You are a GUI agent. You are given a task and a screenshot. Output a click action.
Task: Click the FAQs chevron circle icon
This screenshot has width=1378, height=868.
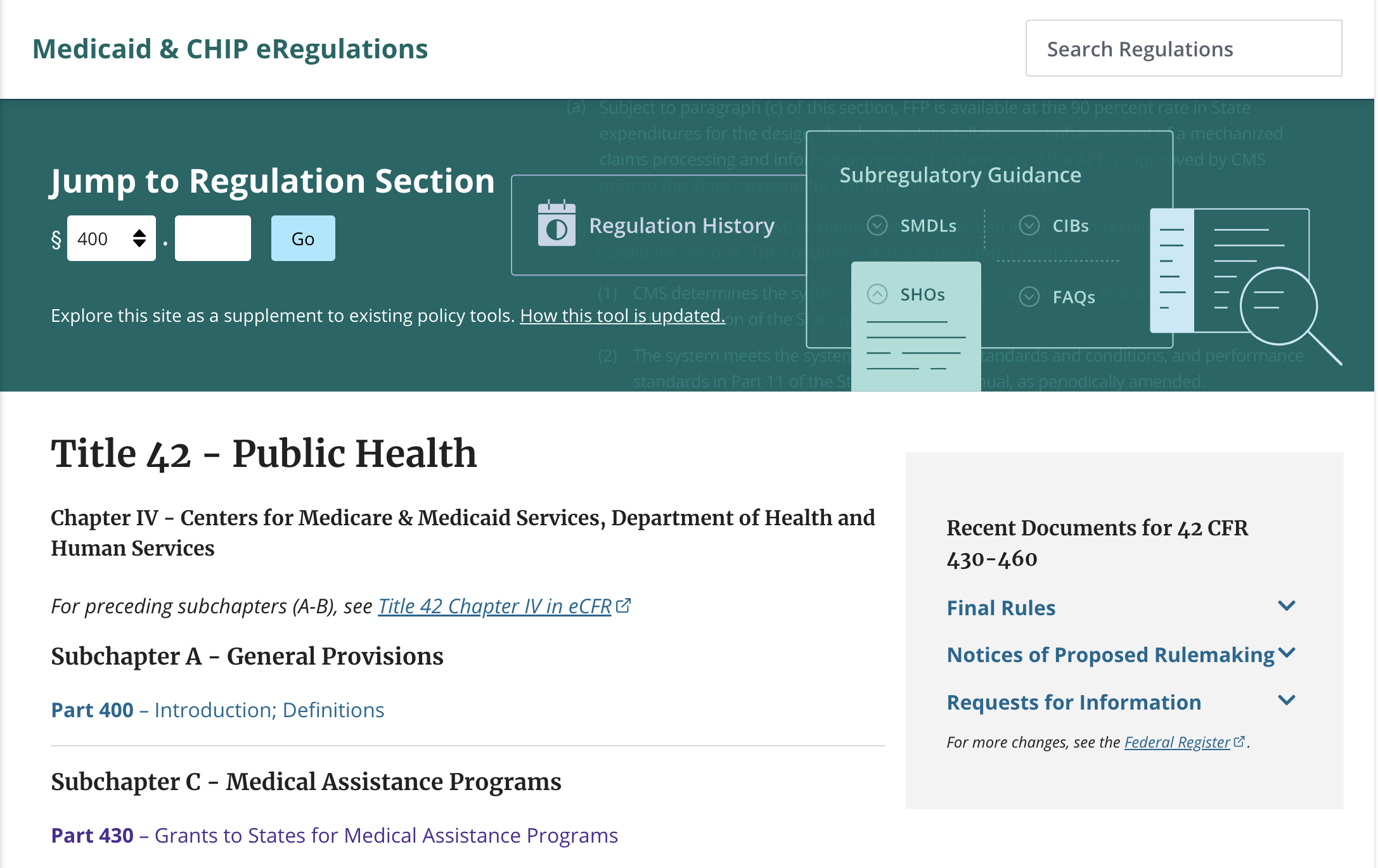pos(1029,297)
